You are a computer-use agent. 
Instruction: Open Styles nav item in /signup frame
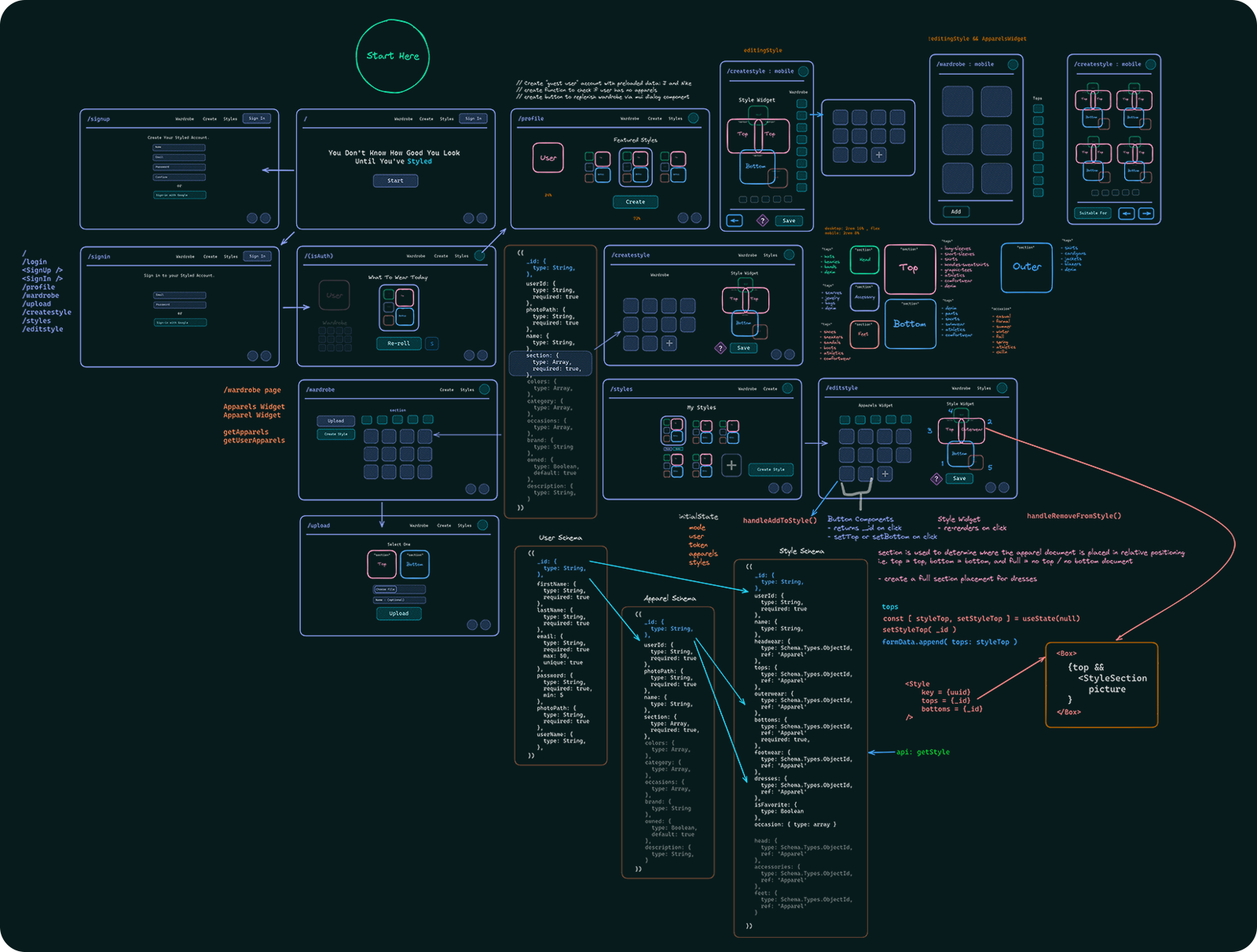tap(230, 119)
